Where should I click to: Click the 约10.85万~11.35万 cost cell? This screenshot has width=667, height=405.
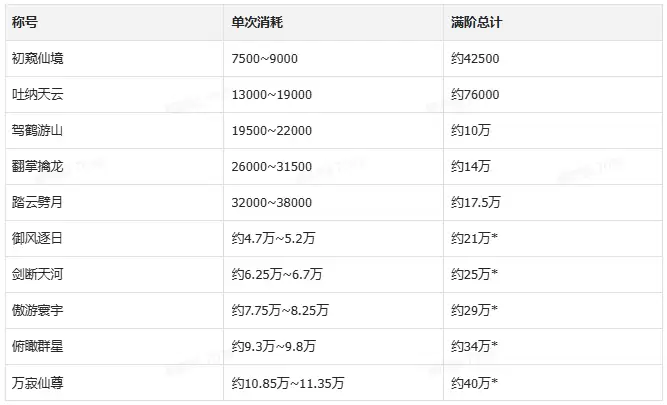point(334,383)
